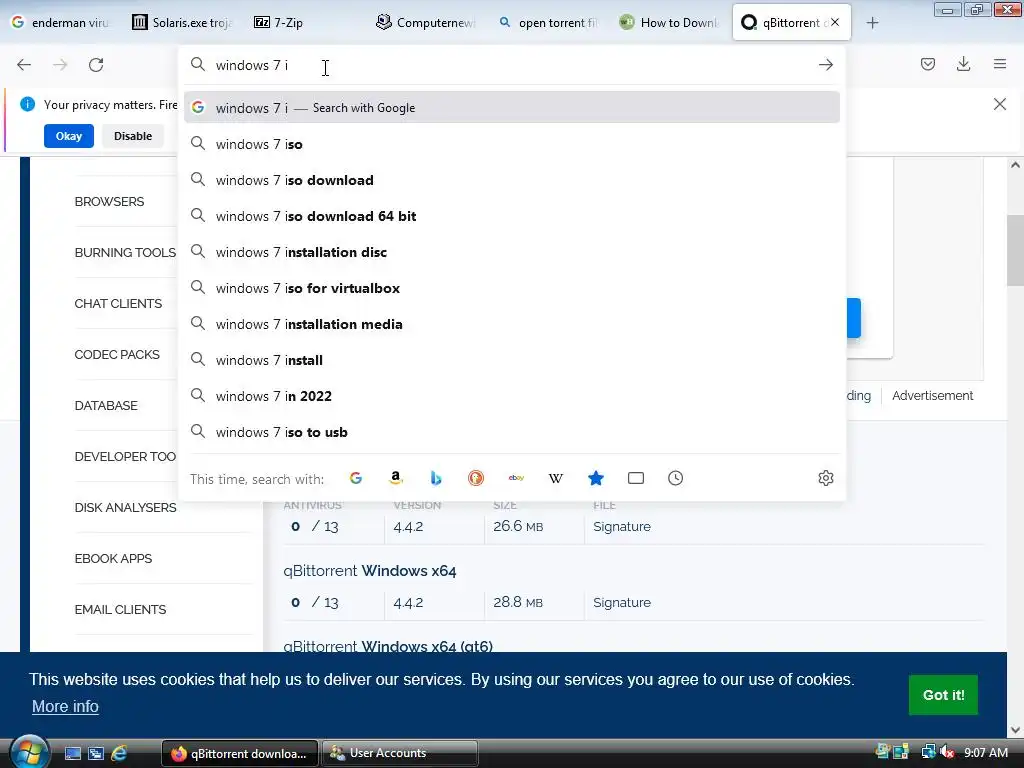Search bookmarks with the star icon
Image resolution: width=1024 pixels, height=768 pixels.
point(596,478)
